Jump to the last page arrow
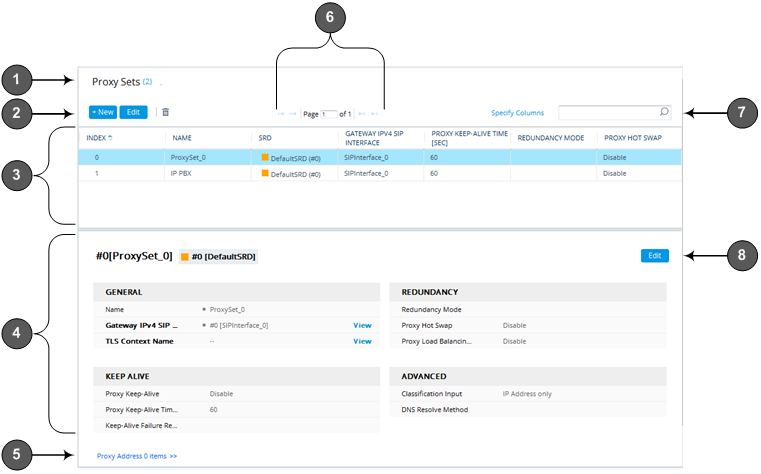The width and height of the screenshot is (761, 474). pos(374,114)
